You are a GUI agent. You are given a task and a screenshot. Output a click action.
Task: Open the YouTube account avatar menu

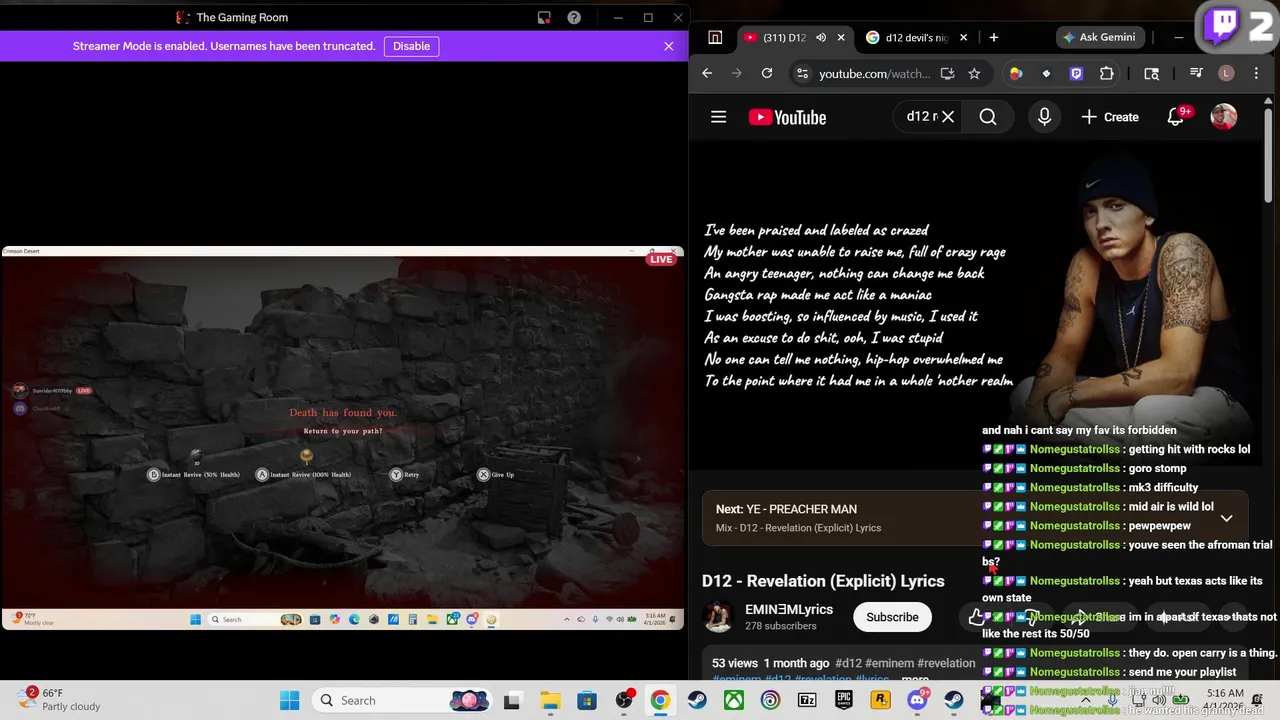pyautogui.click(x=1224, y=117)
